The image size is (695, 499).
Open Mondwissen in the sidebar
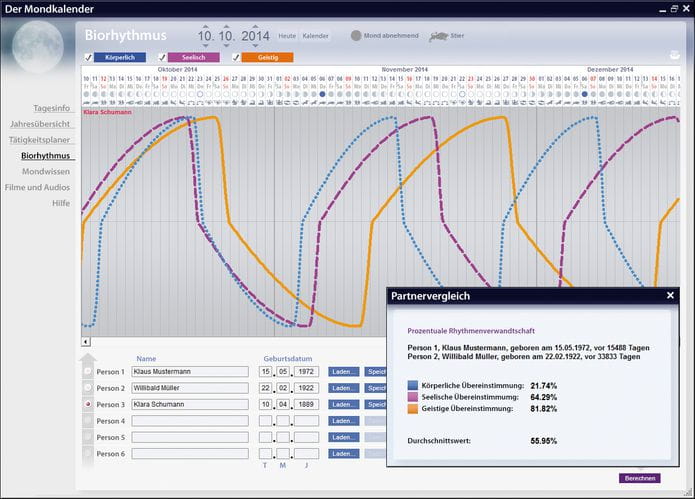pyautogui.click(x=46, y=171)
